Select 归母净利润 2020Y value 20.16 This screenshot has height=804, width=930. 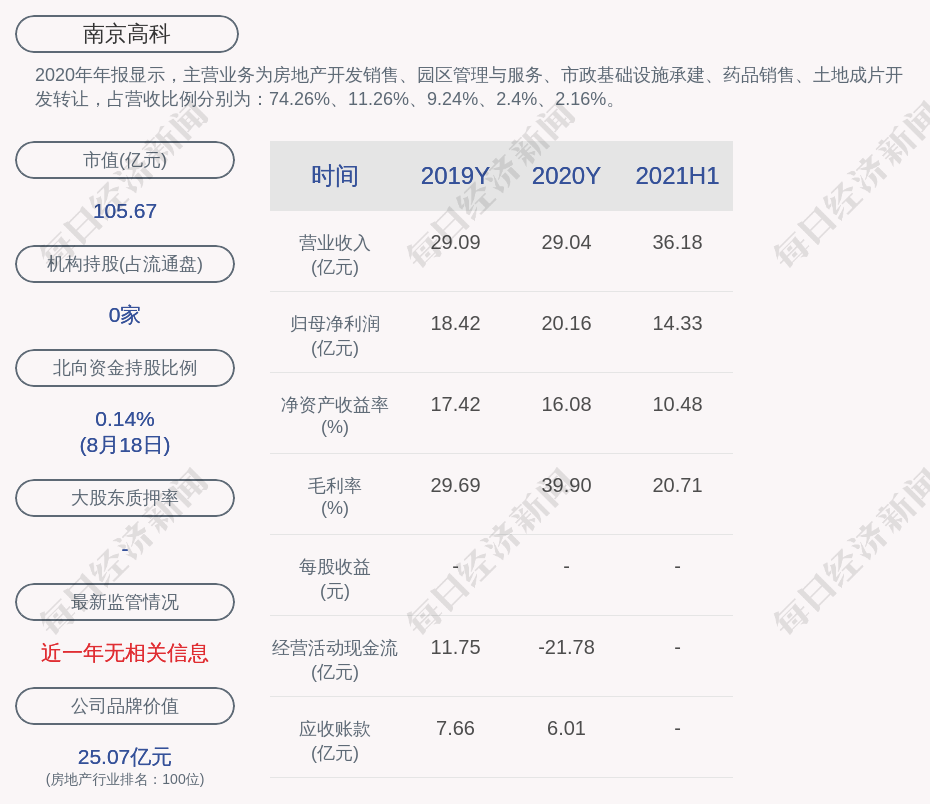coord(566,323)
